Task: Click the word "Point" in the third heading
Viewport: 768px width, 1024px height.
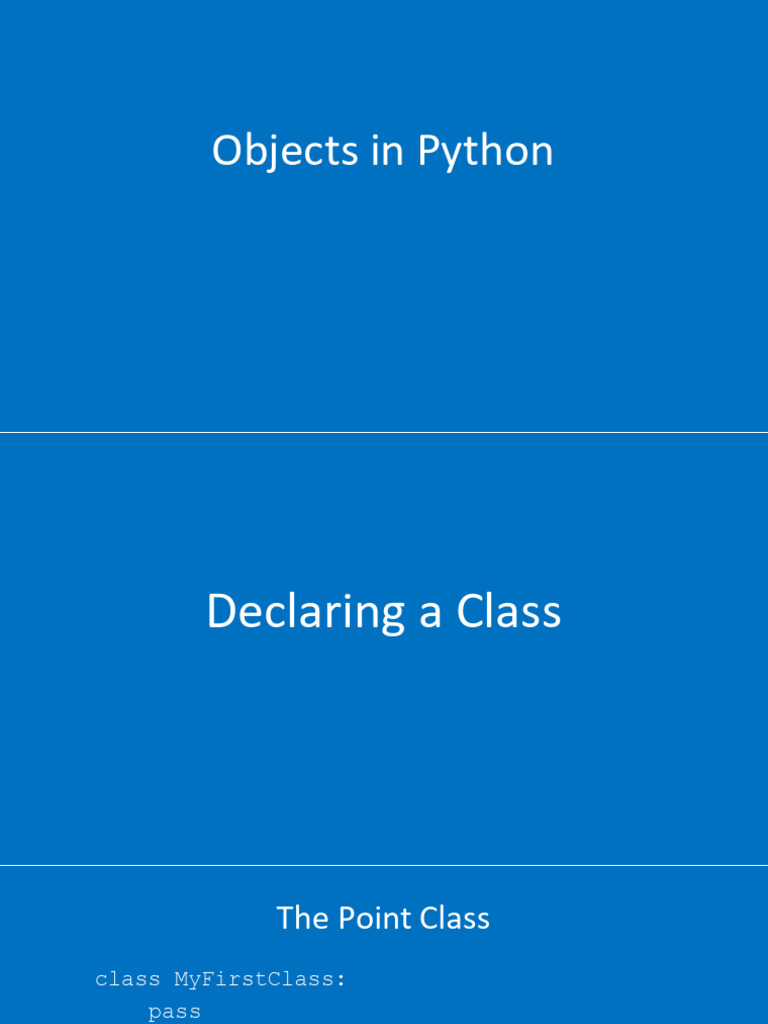Action: 375,918
